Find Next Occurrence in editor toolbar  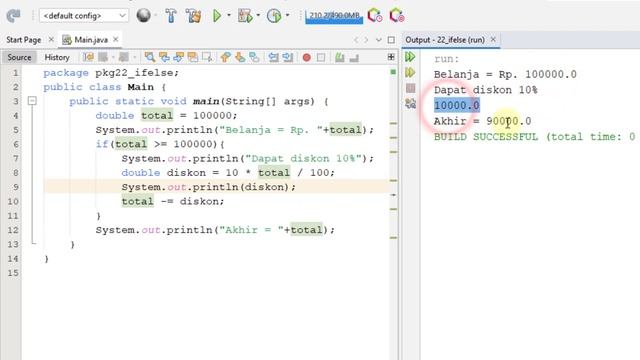pyautogui.click(x=178, y=58)
